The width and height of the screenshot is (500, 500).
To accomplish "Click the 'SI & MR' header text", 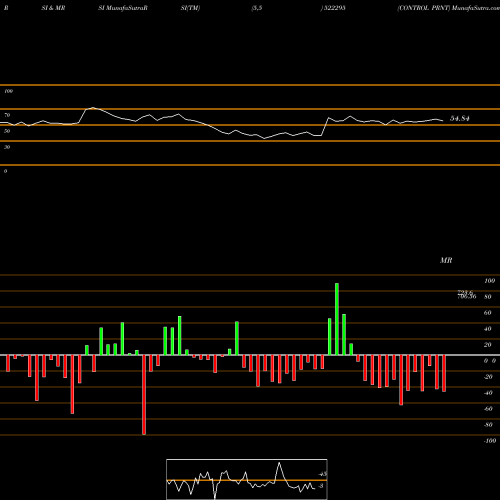I will (x=53, y=8).
